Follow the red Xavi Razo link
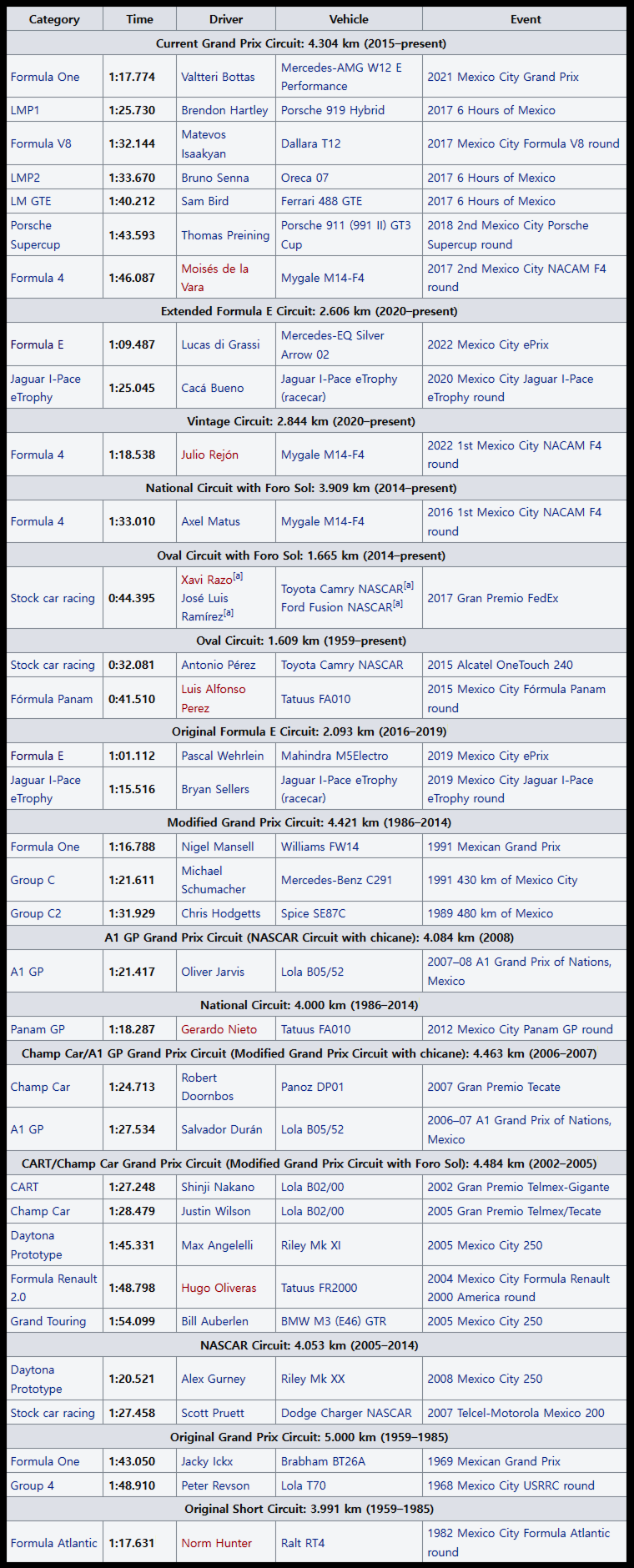Viewport: 634px width, 1568px height. click(206, 580)
